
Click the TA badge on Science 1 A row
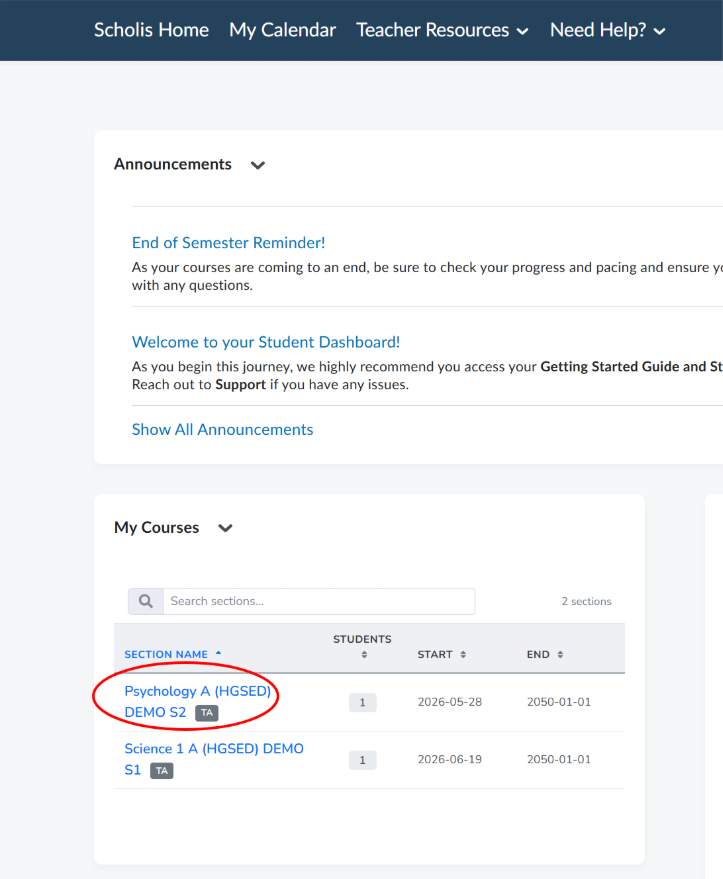(x=162, y=771)
